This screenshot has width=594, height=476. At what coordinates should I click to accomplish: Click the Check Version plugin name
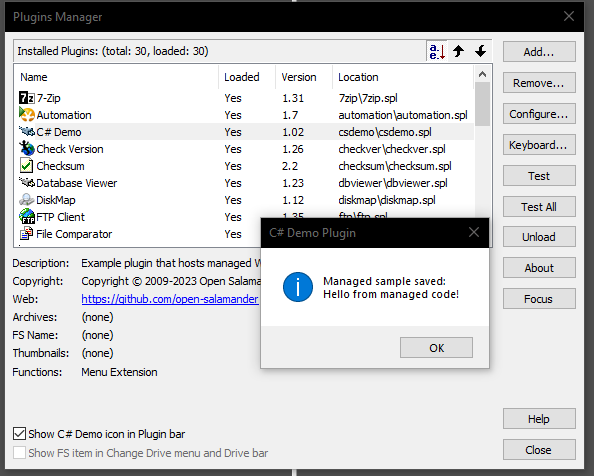click(70, 149)
